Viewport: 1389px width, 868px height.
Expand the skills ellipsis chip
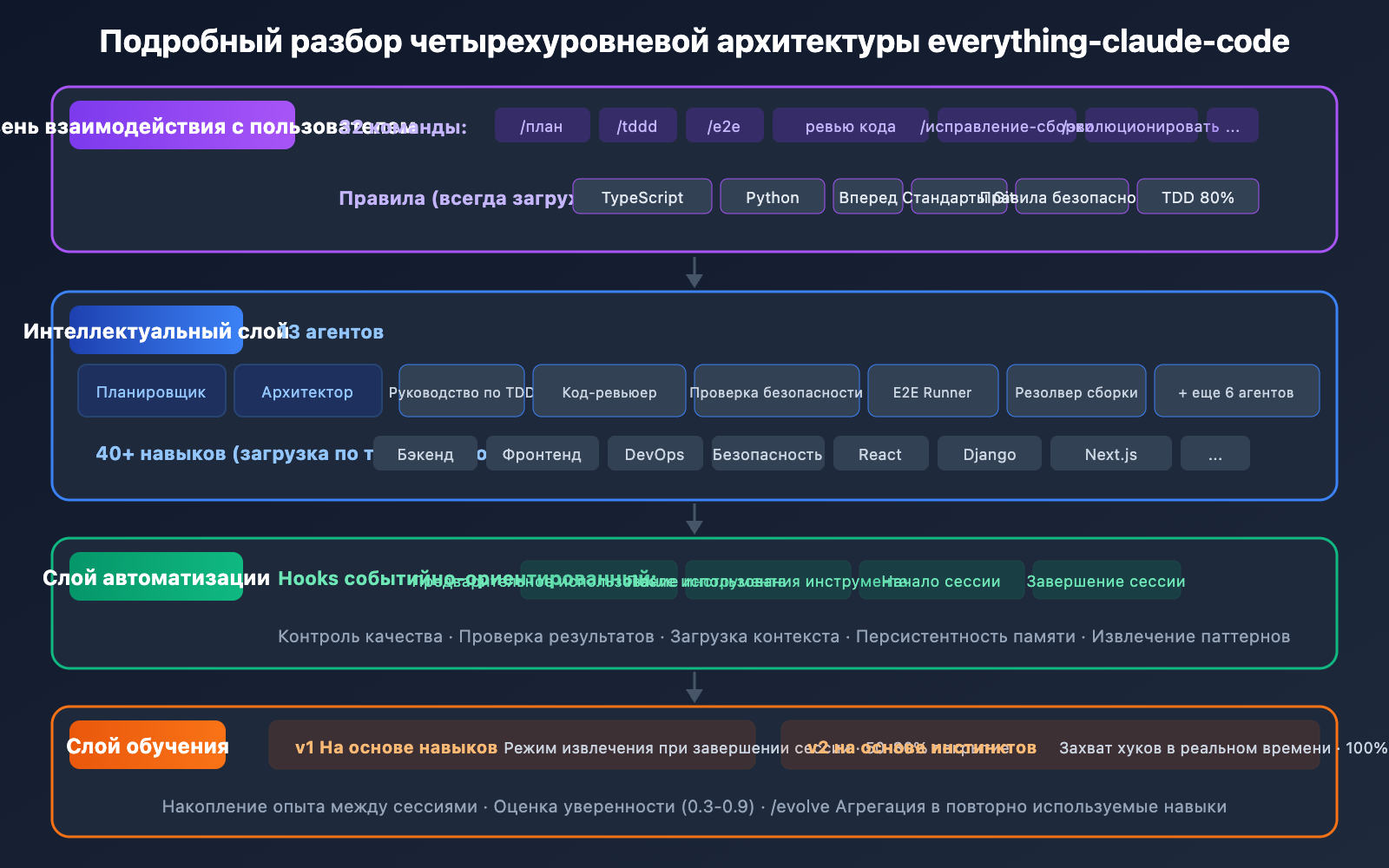pos(1215,453)
